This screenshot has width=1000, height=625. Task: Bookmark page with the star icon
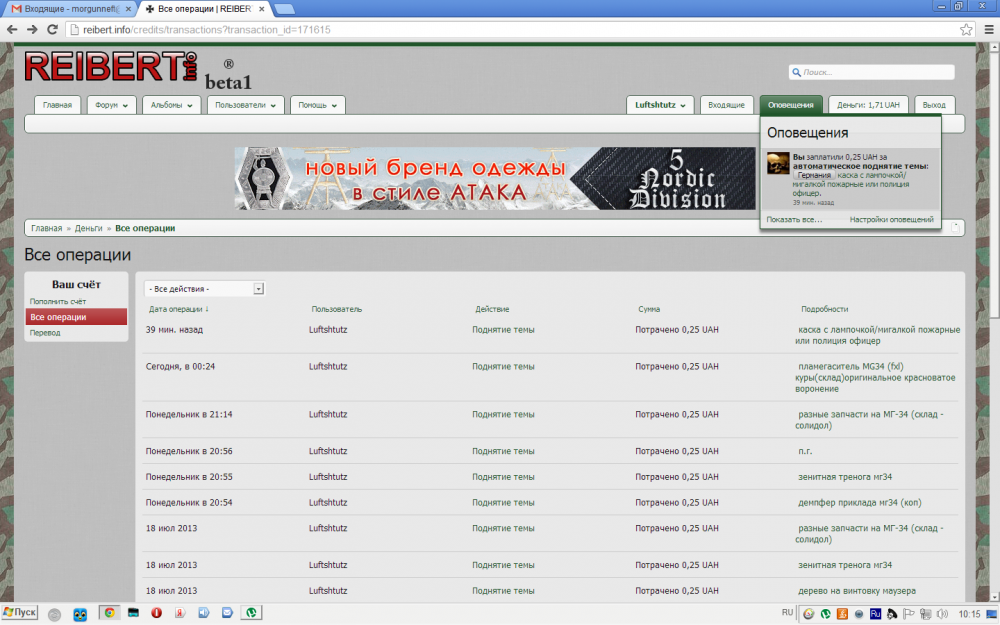966,29
